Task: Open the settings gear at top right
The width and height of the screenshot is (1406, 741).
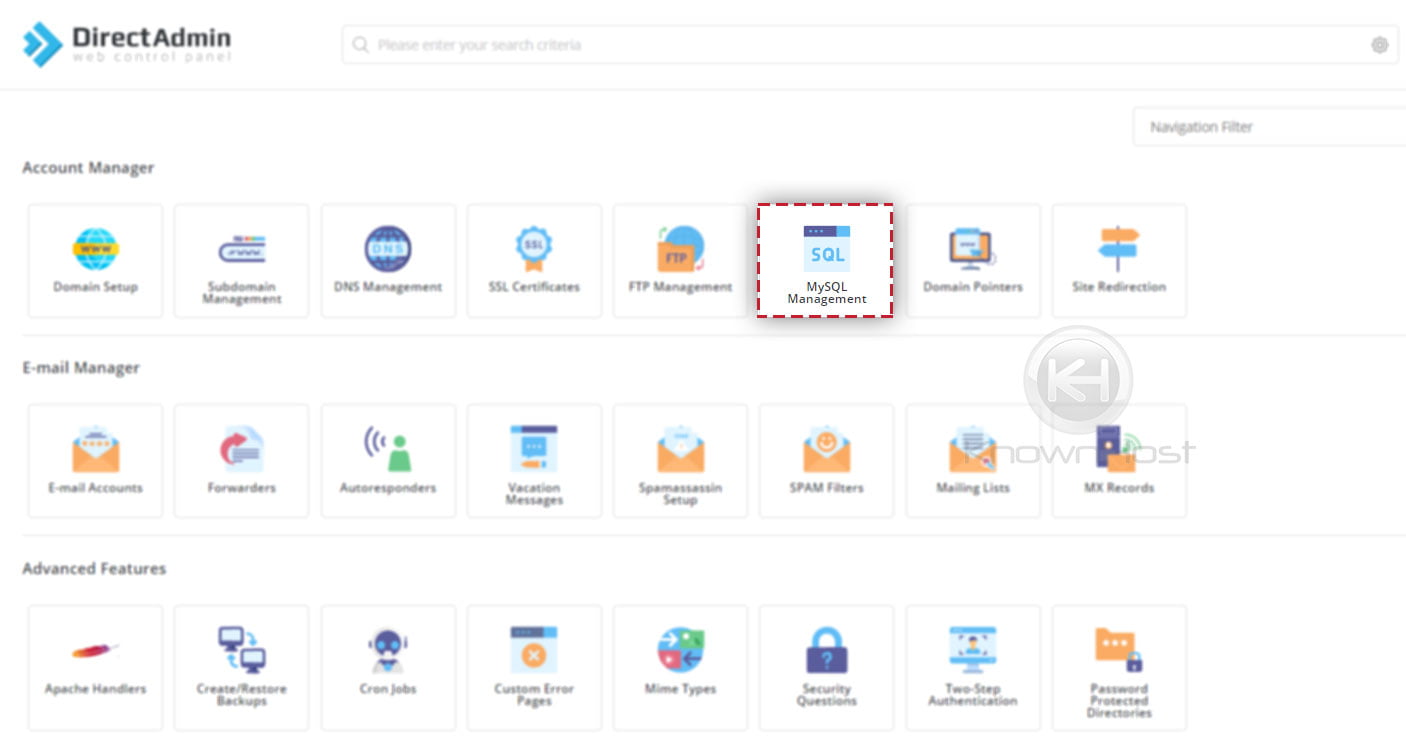Action: point(1379,45)
